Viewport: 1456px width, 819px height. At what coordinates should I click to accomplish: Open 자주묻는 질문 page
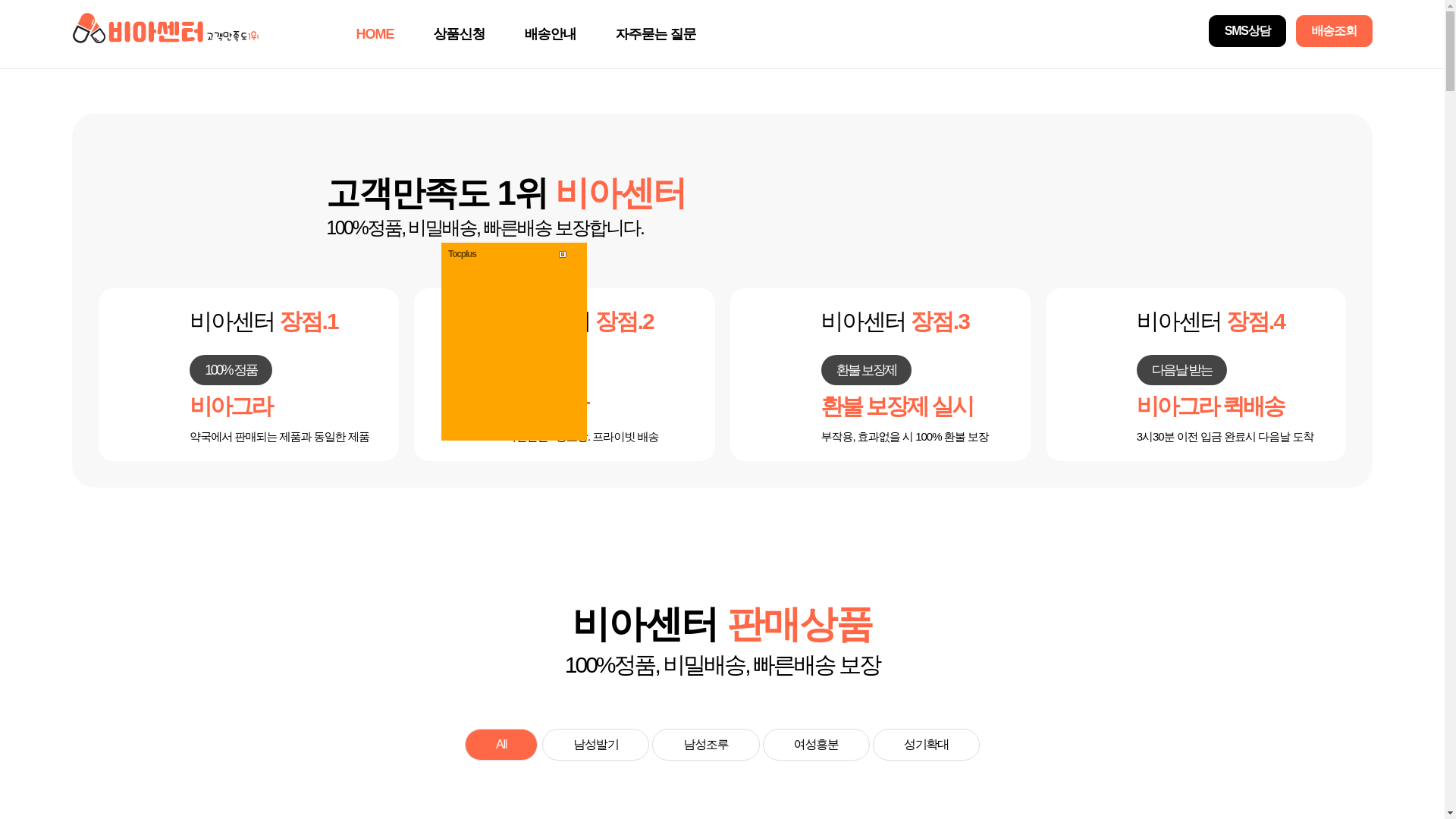655,34
